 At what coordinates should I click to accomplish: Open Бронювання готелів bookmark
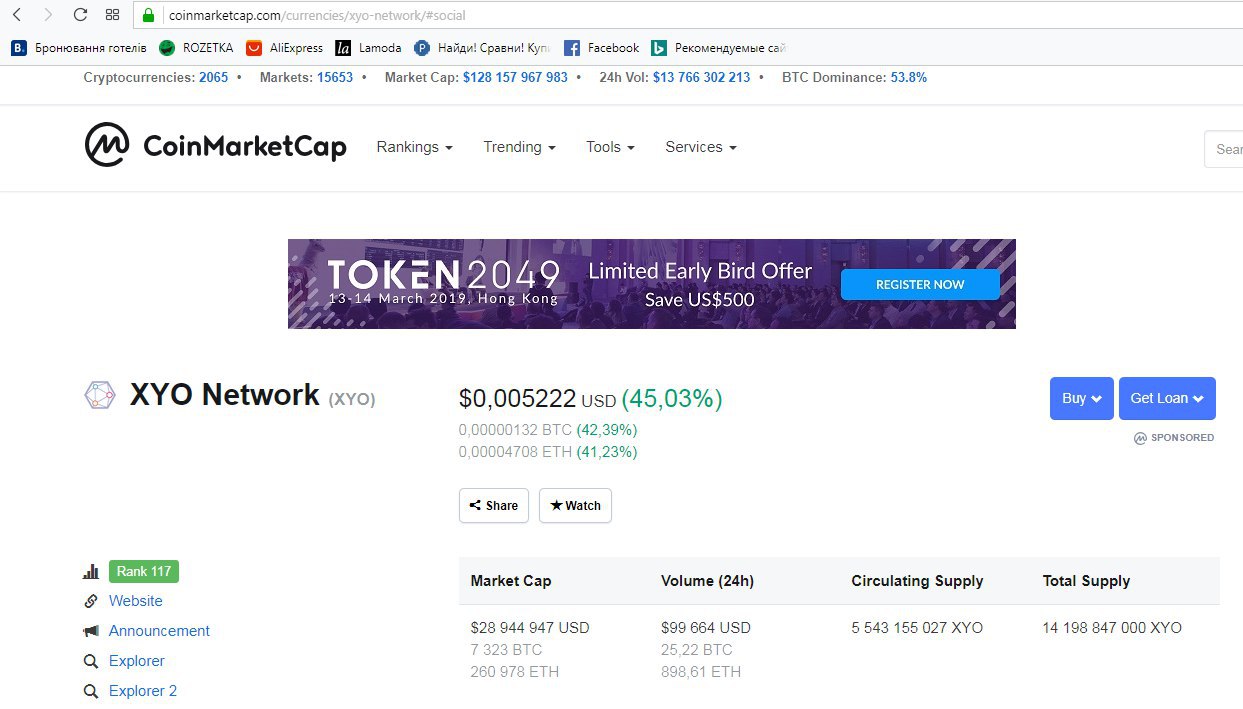(x=79, y=48)
